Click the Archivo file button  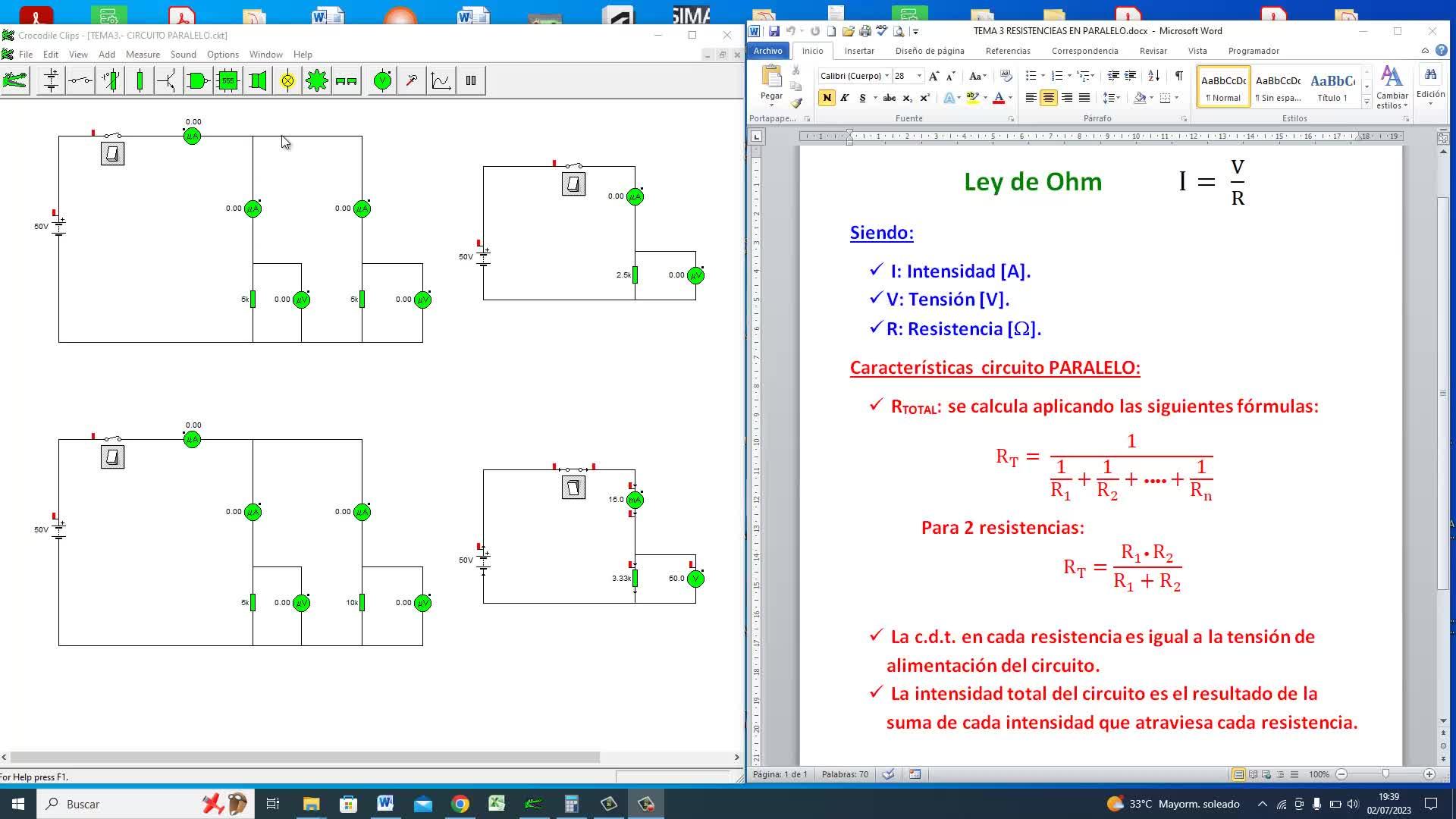pos(767,51)
